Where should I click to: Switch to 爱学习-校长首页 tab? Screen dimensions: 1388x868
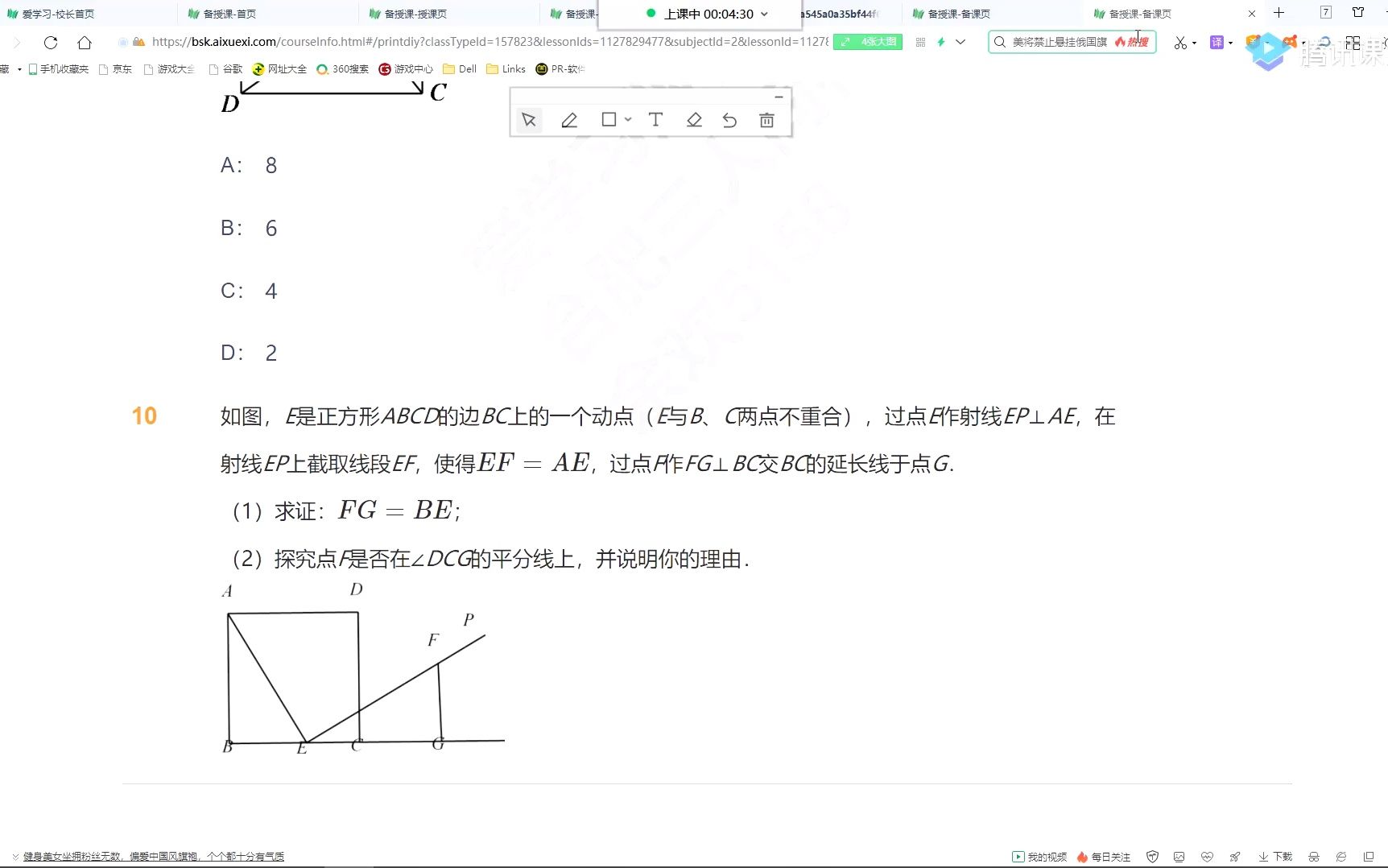(58, 14)
